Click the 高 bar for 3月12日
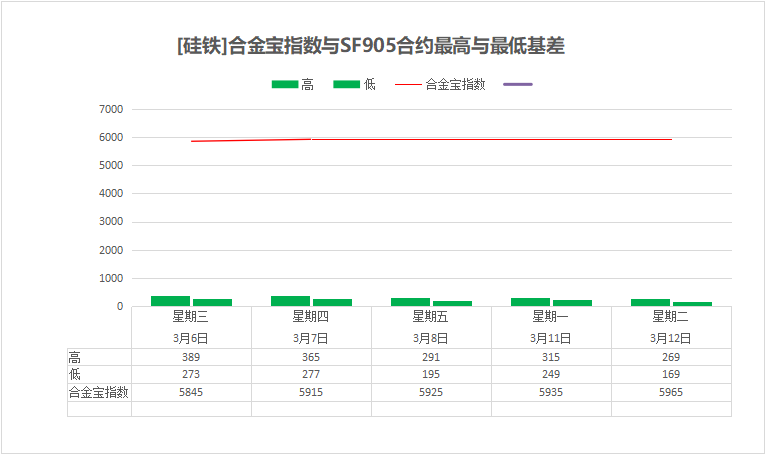This screenshot has width=766, height=455. point(650,303)
